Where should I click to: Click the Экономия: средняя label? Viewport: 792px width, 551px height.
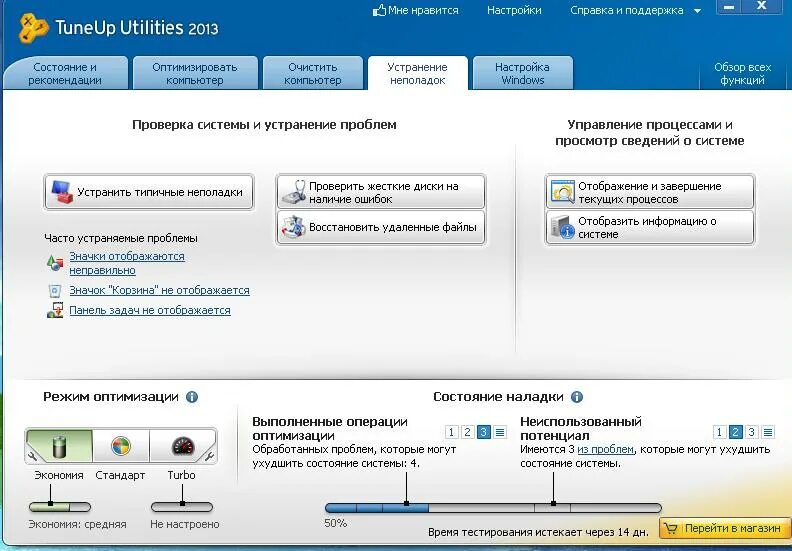[77, 525]
